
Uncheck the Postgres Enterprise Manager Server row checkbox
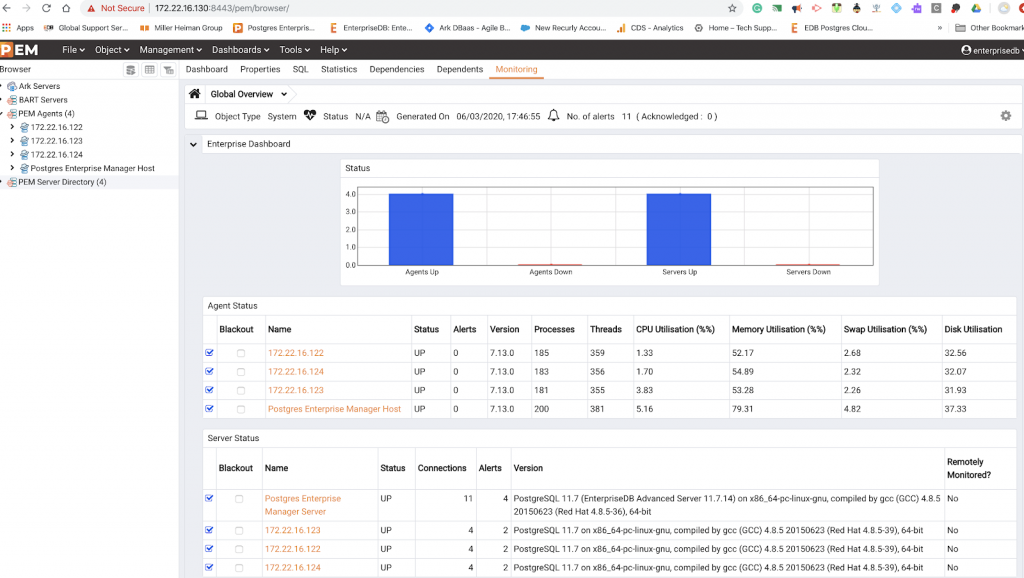(x=209, y=500)
